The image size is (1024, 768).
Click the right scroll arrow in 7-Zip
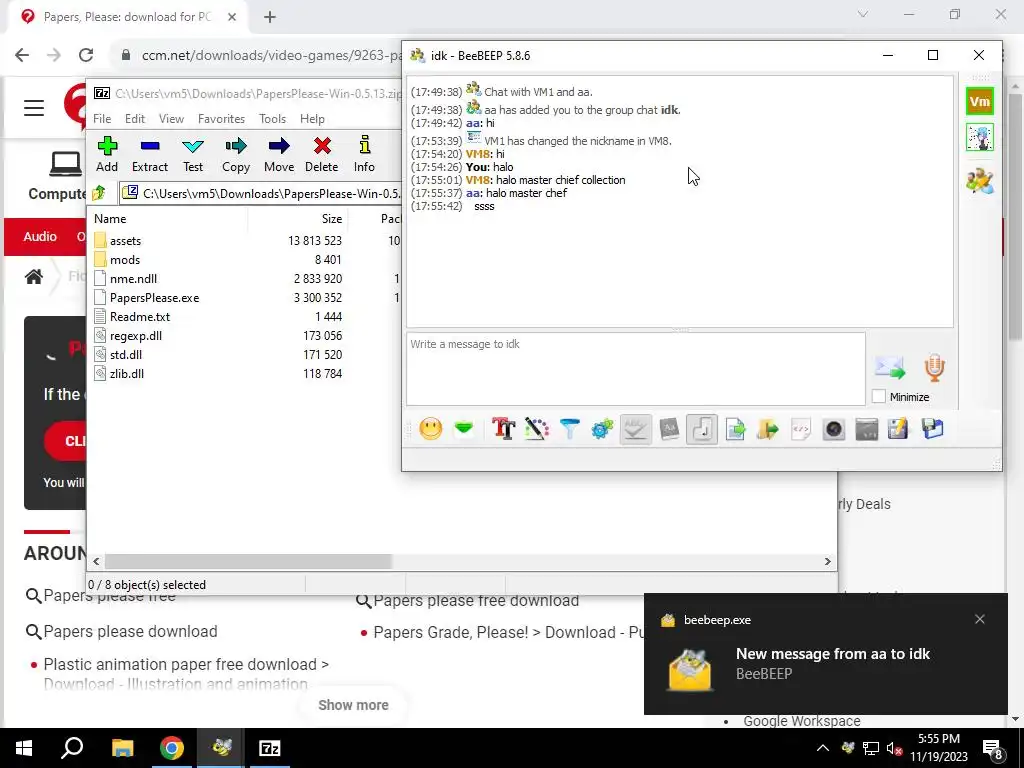click(827, 561)
